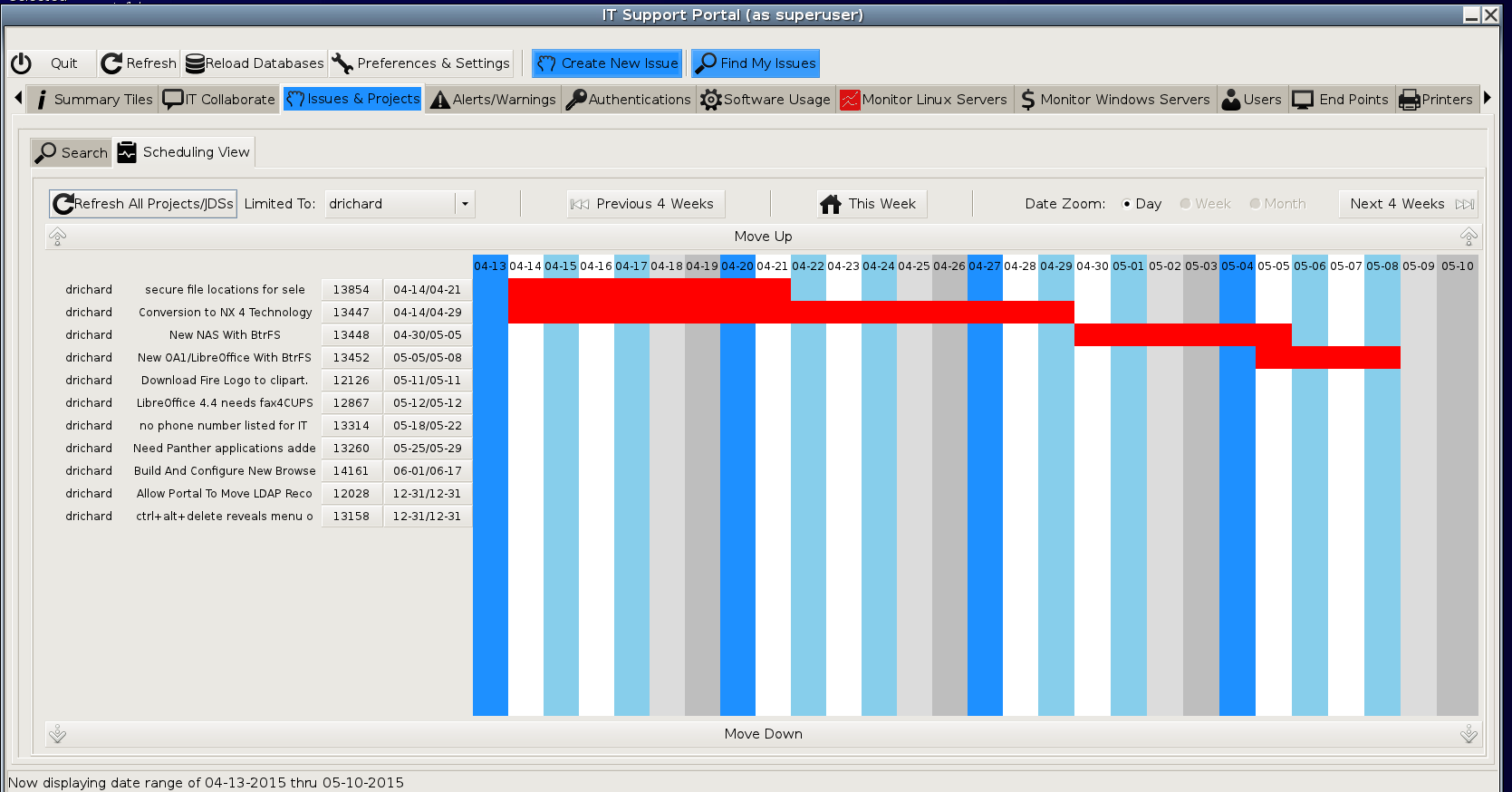The height and width of the screenshot is (792, 1512).
Task: Select the Day zoom radio button
Action: click(x=1126, y=204)
